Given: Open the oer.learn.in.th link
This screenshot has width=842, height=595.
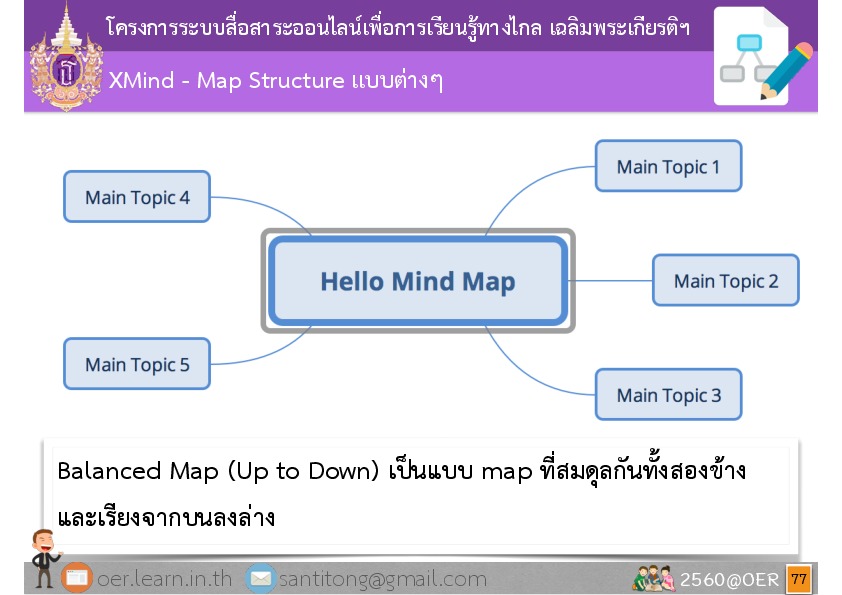Looking at the screenshot, I should (164, 579).
